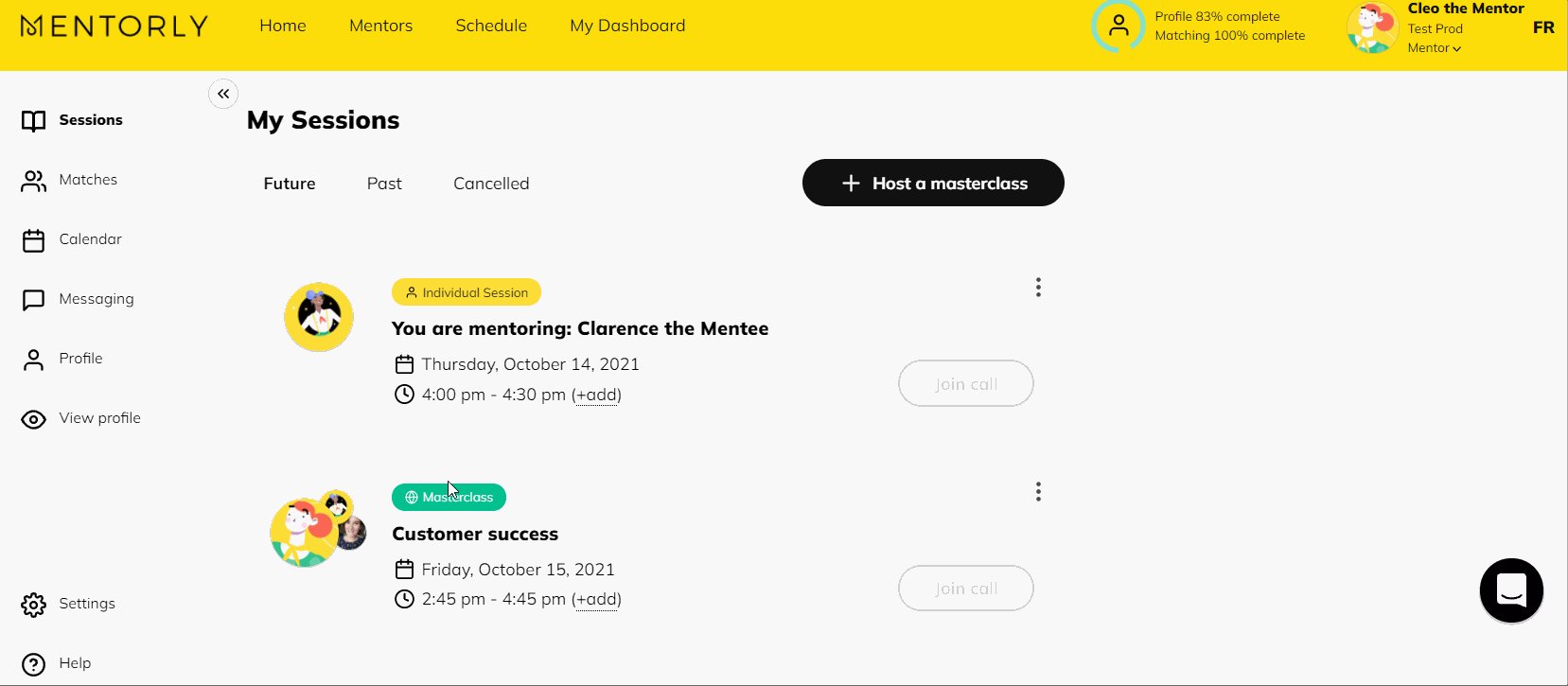Switch language to FR
The width and height of the screenshot is (1568, 686).
(x=1542, y=27)
